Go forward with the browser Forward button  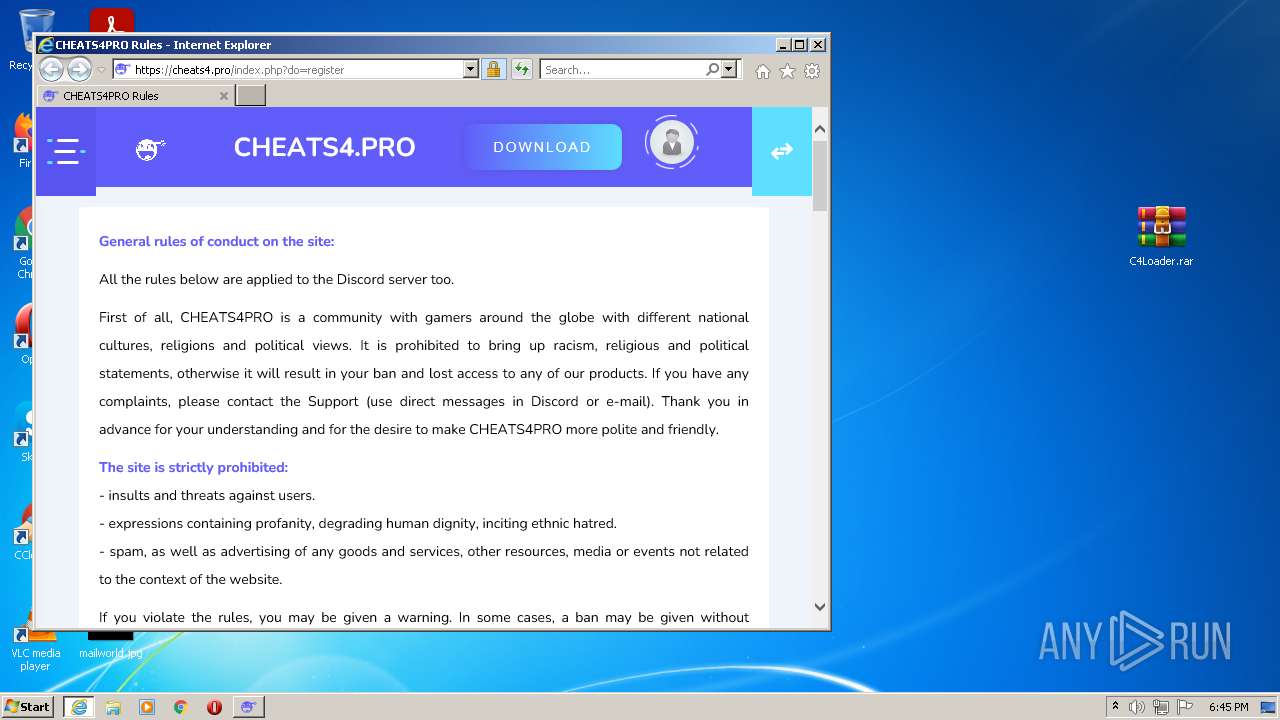pyautogui.click(x=79, y=69)
